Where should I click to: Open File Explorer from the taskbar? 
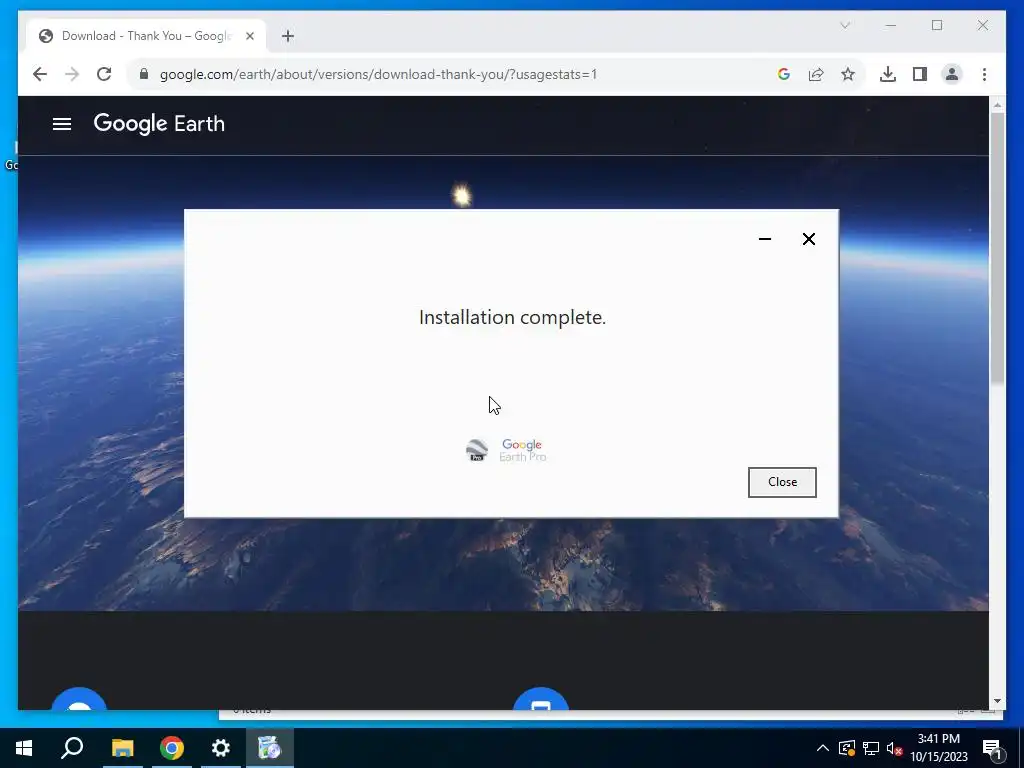tap(122, 748)
